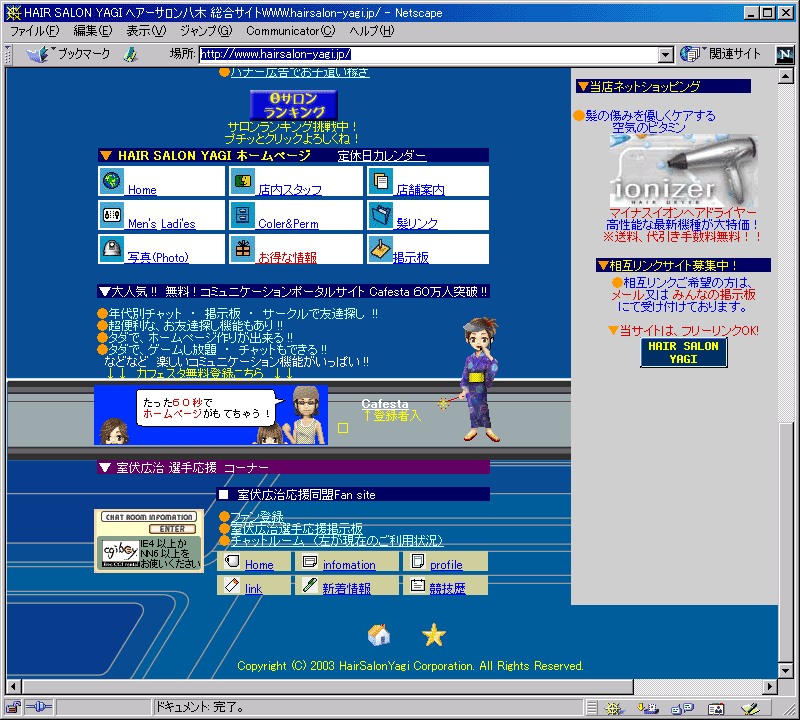Screen dimensions: 800x720
Task: Expand the location URL dropdown arrow
Action: (x=665, y=55)
